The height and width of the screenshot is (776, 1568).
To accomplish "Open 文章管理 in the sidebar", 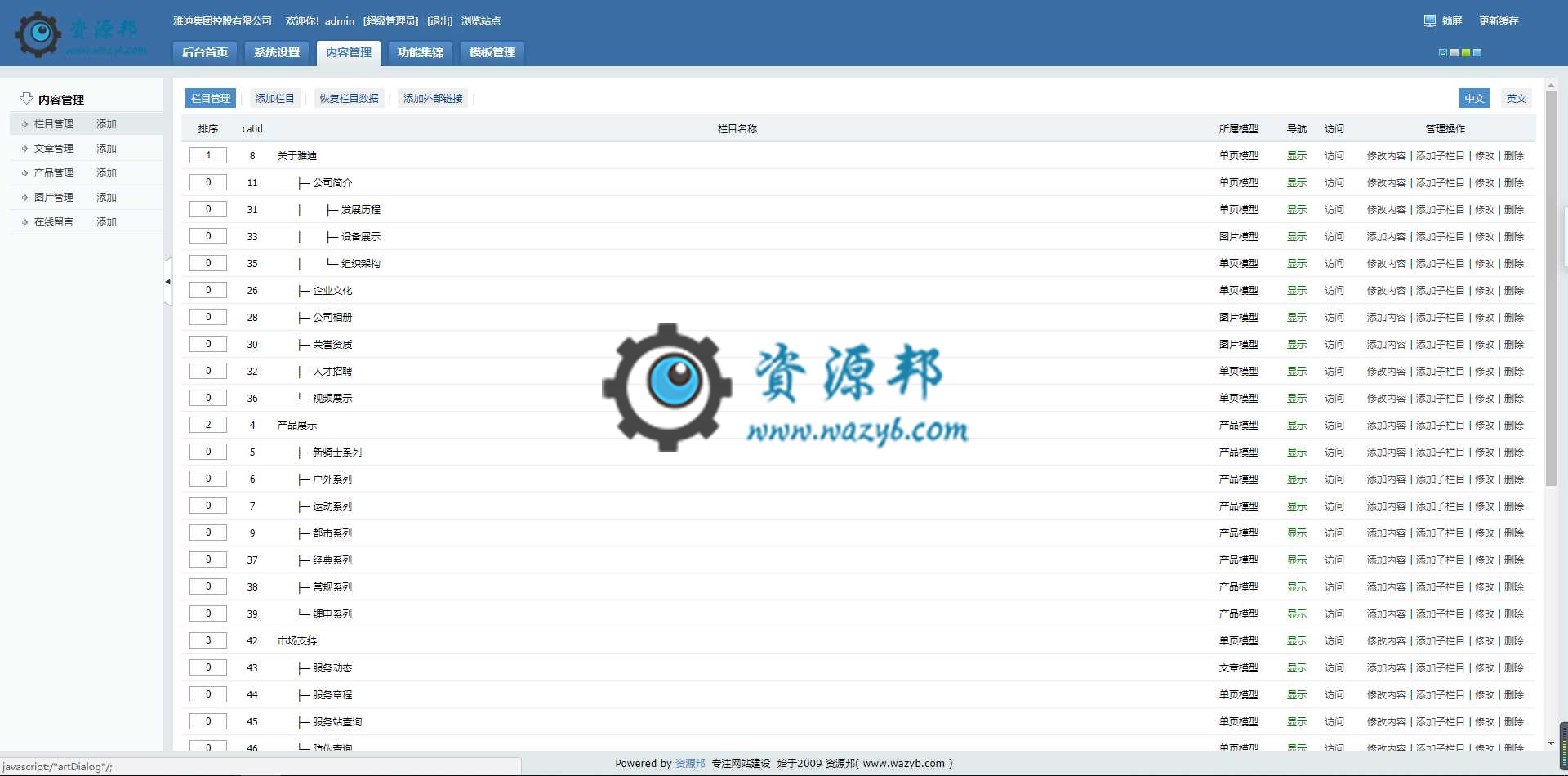I will [x=54, y=149].
